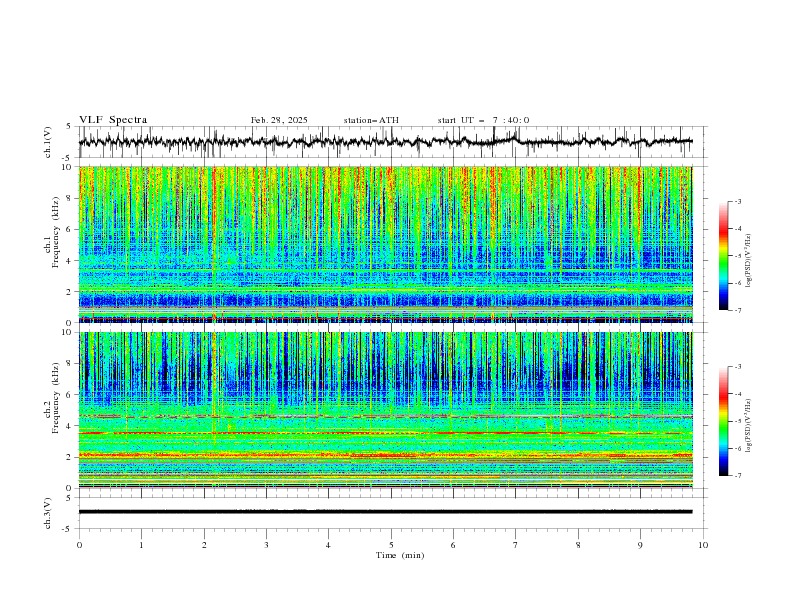This screenshot has height=612, width=792.
Task: Click the "-5" tick on ch.3(V) axis
Action: [68, 529]
